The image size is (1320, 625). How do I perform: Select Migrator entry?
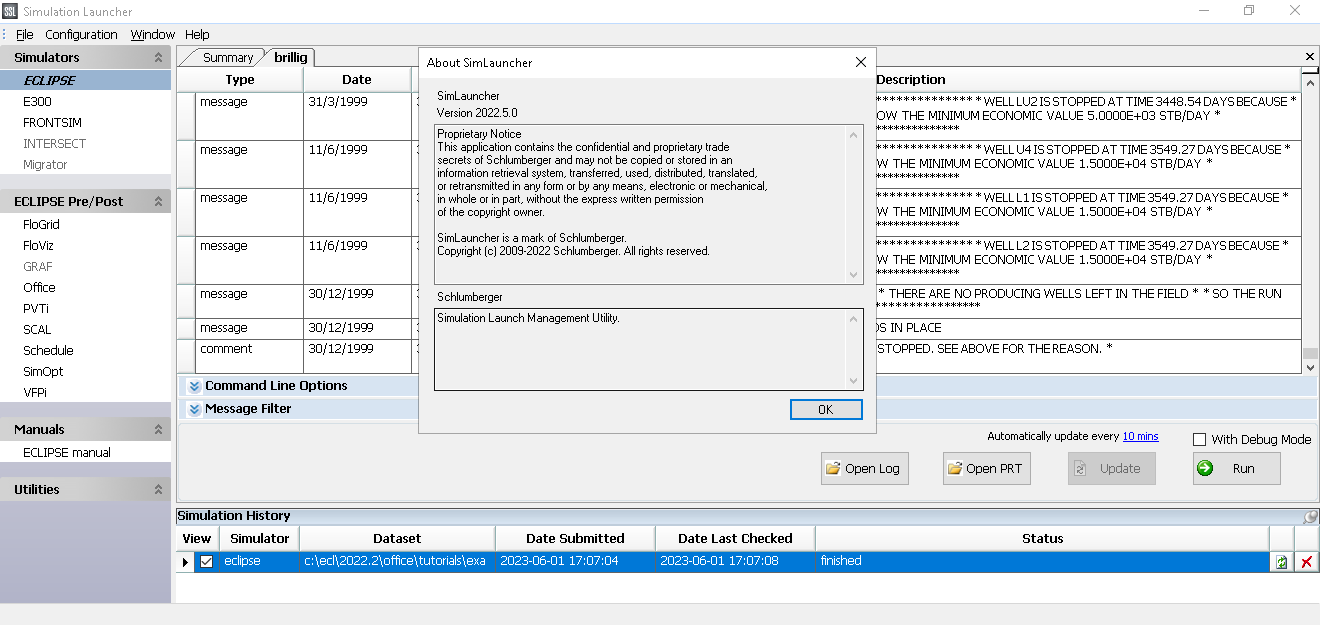(45, 164)
